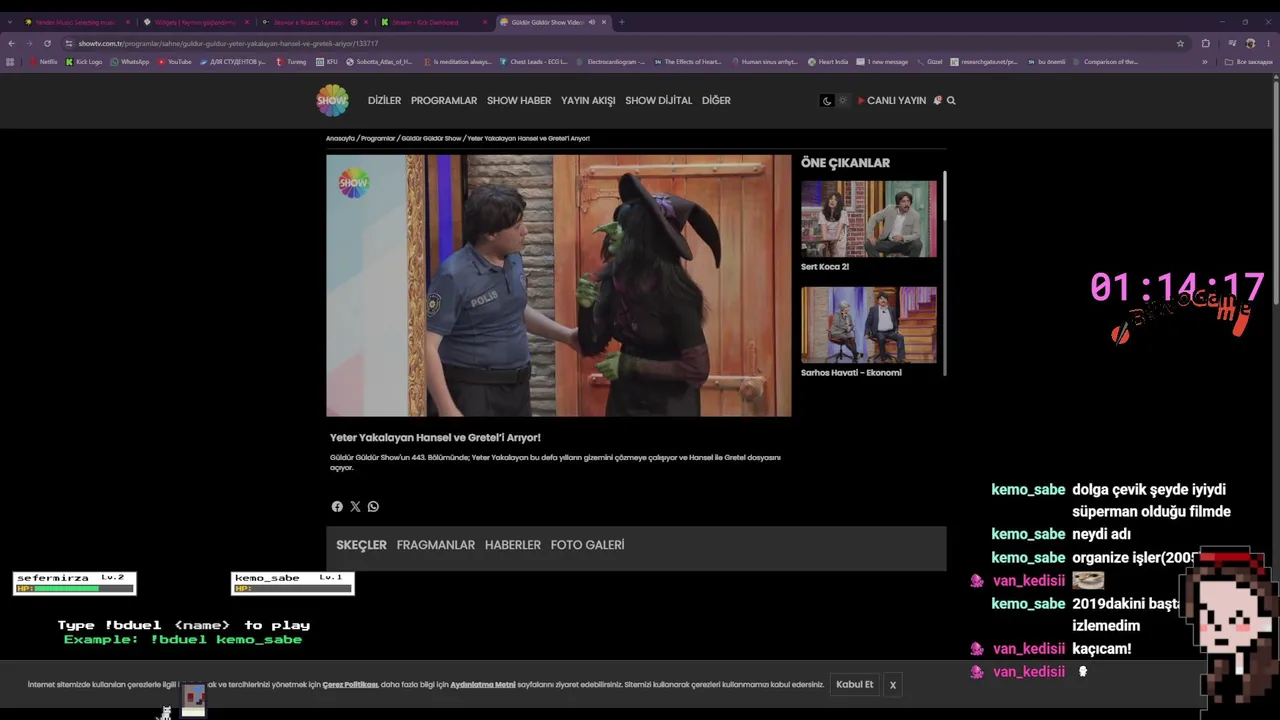Open site search with the magnifier icon

point(951,101)
